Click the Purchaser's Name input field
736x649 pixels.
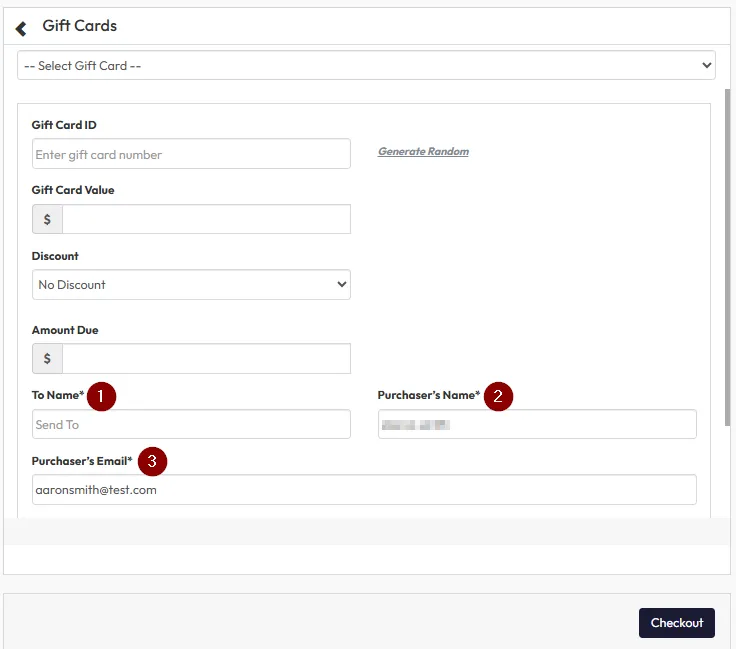(536, 425)
